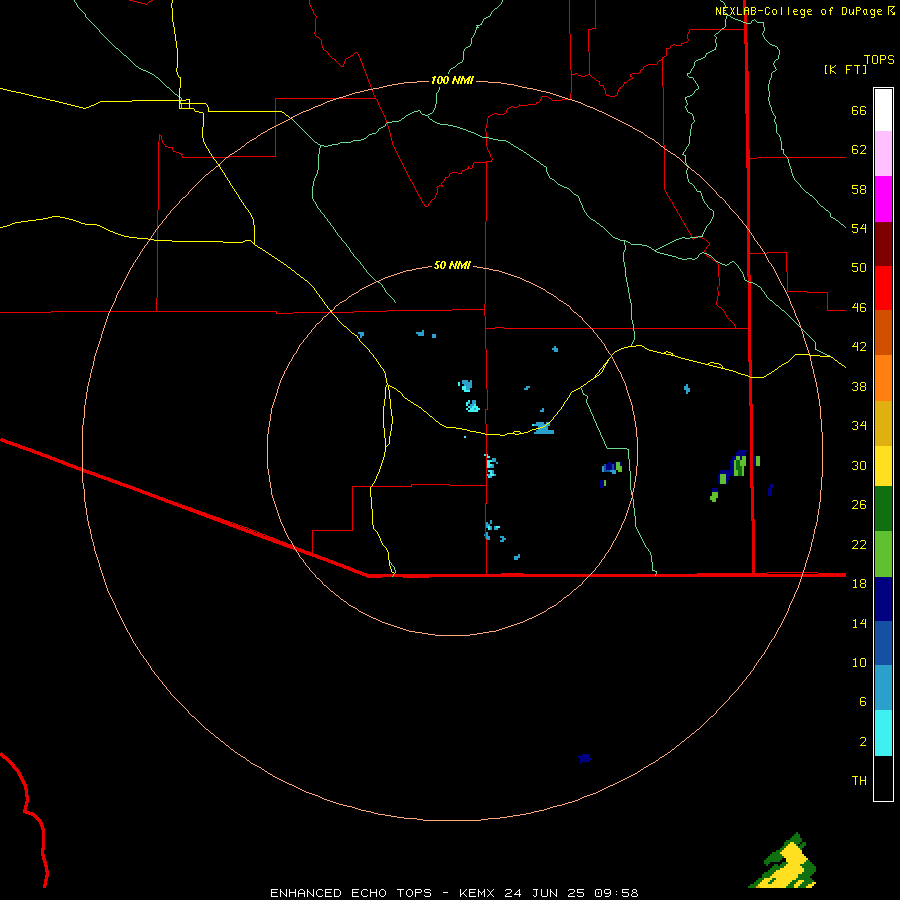Click the 100 NMI range ring label

452,80
